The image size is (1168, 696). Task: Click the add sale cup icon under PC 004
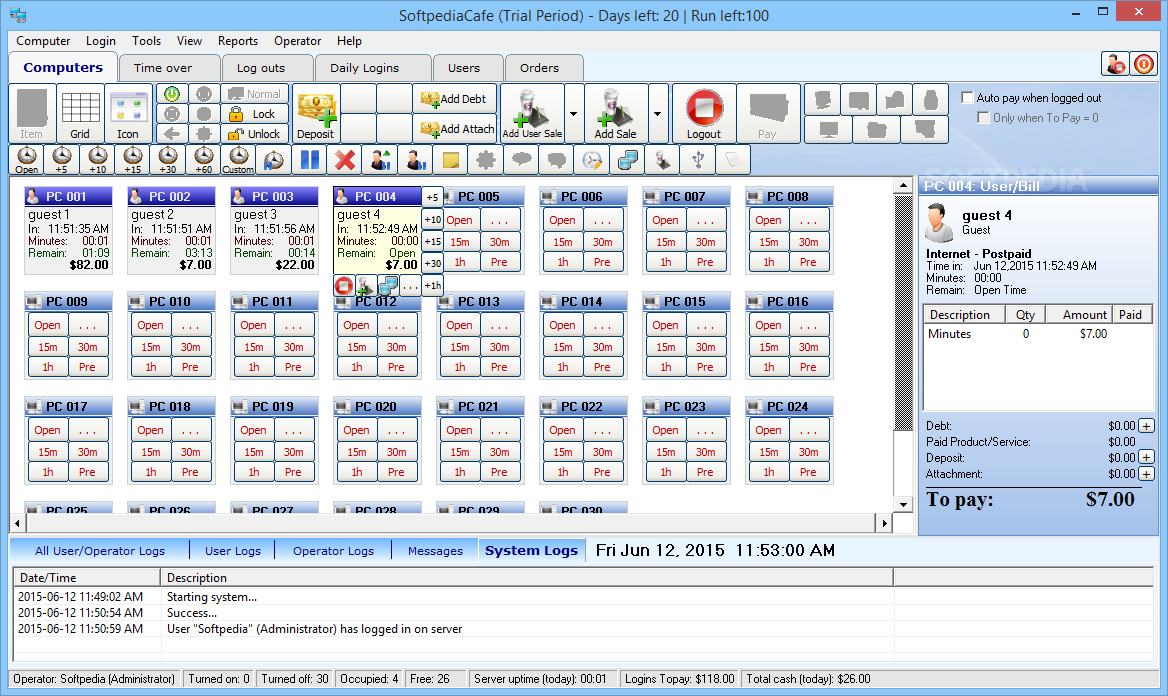click(x=365, y=285)
